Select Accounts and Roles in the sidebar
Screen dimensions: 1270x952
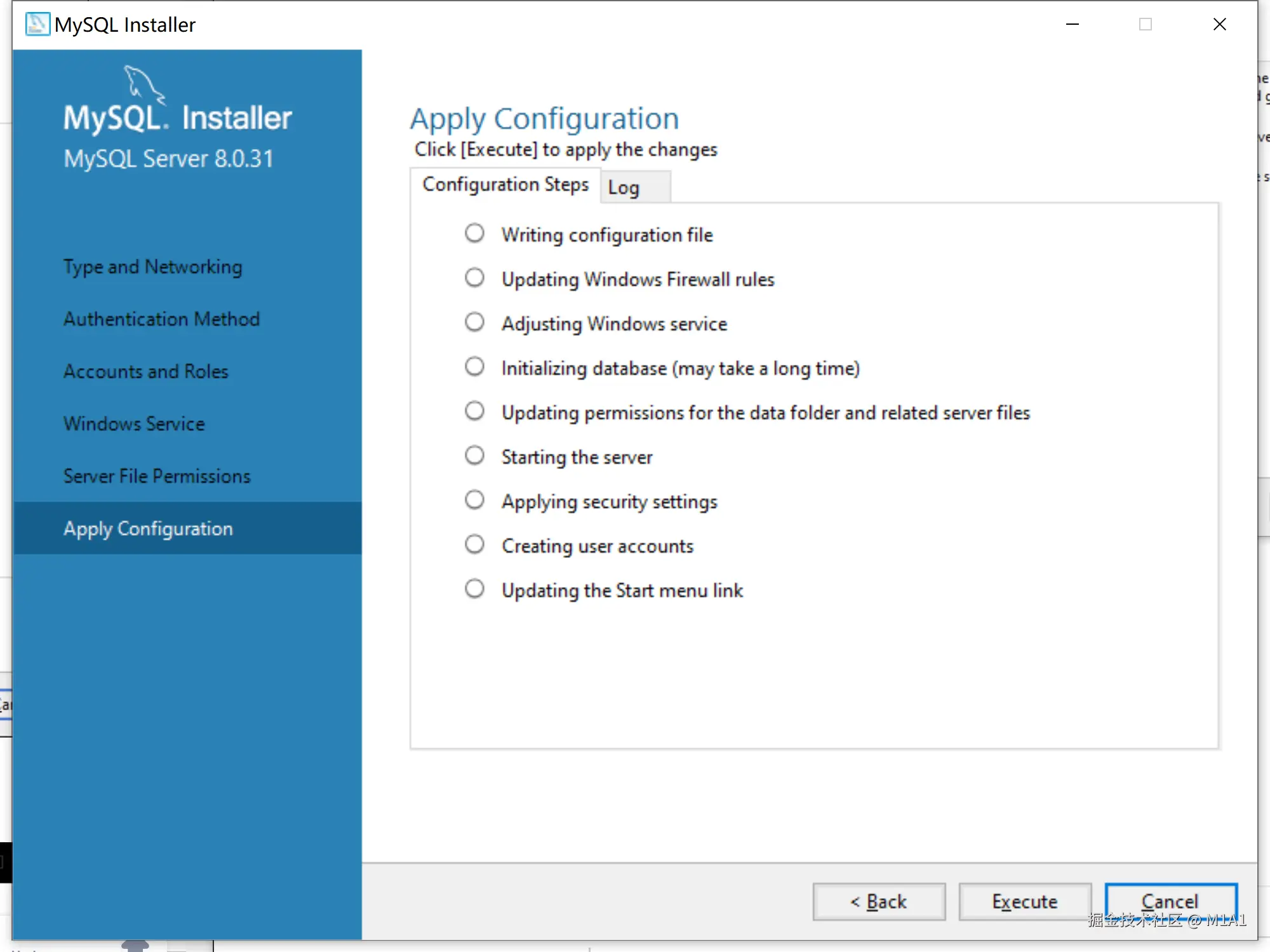146,371
